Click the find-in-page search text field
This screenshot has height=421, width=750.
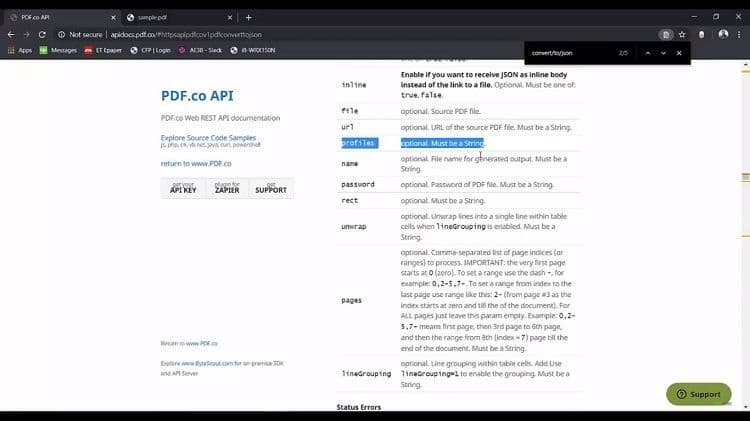(570, 52)
